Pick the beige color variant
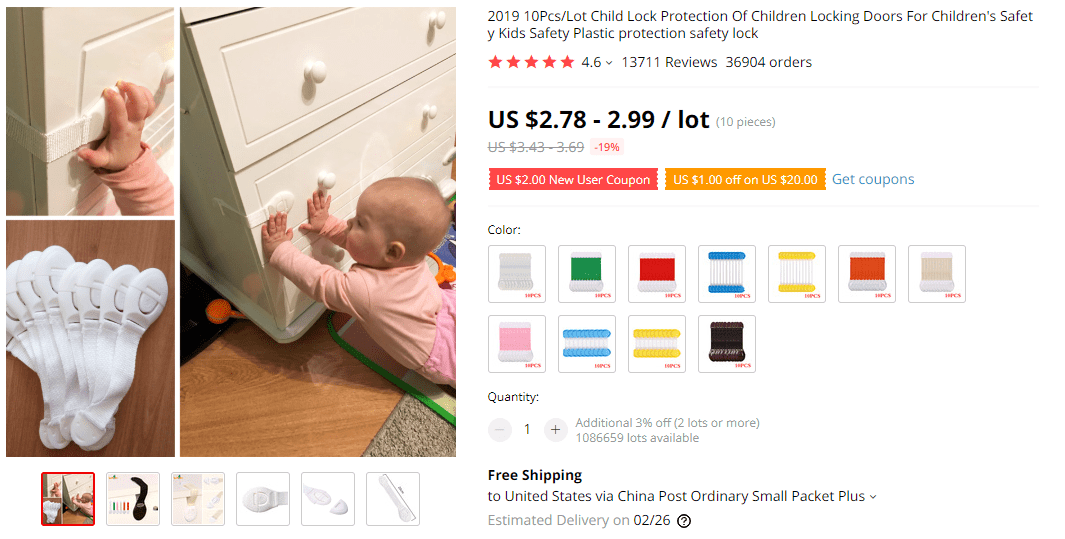Viewport: 1065px width, 539px height. [x=937, y=273]
